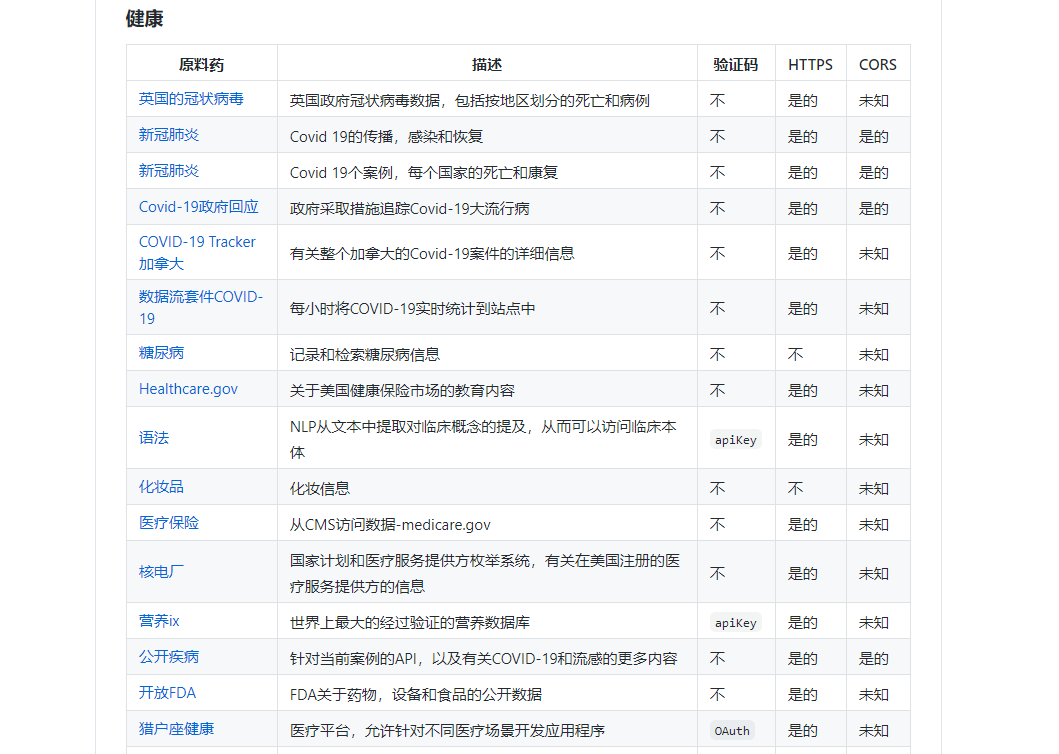Click description starting 医疗平台，允许针对

pos(447,730)
